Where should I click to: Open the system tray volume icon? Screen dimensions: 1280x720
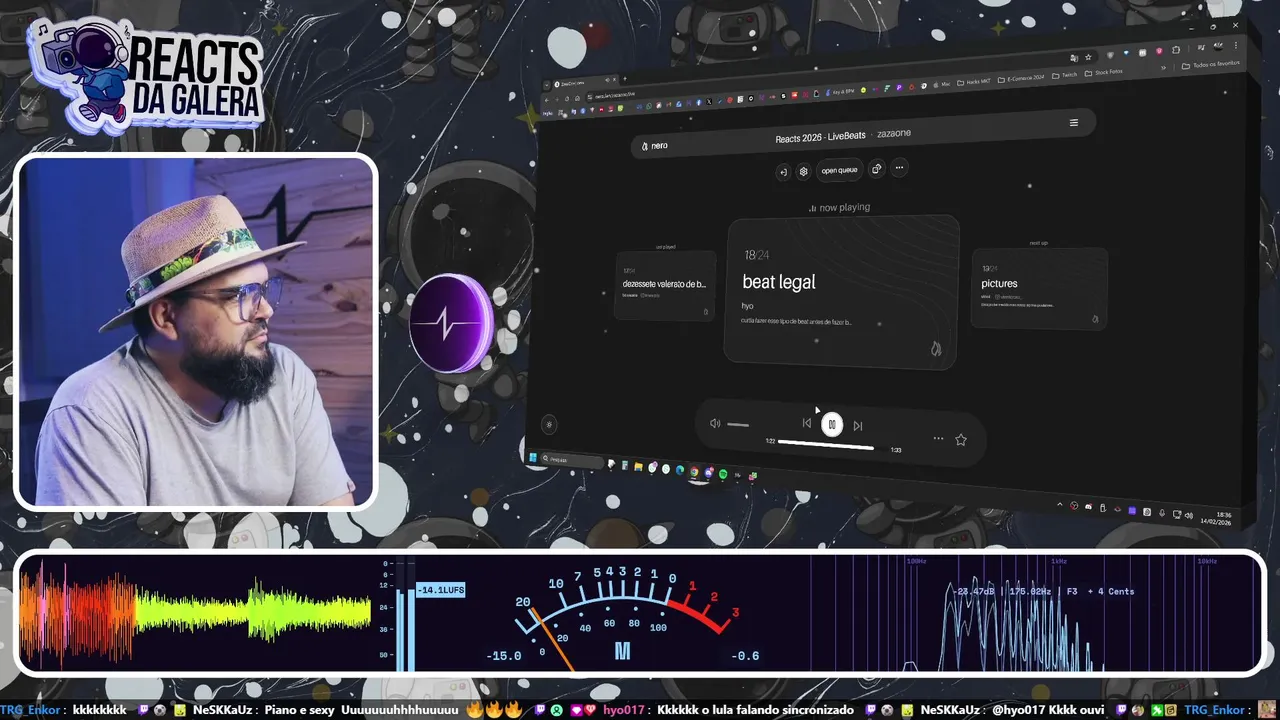pyautogui.click(x=1189, y=515)
